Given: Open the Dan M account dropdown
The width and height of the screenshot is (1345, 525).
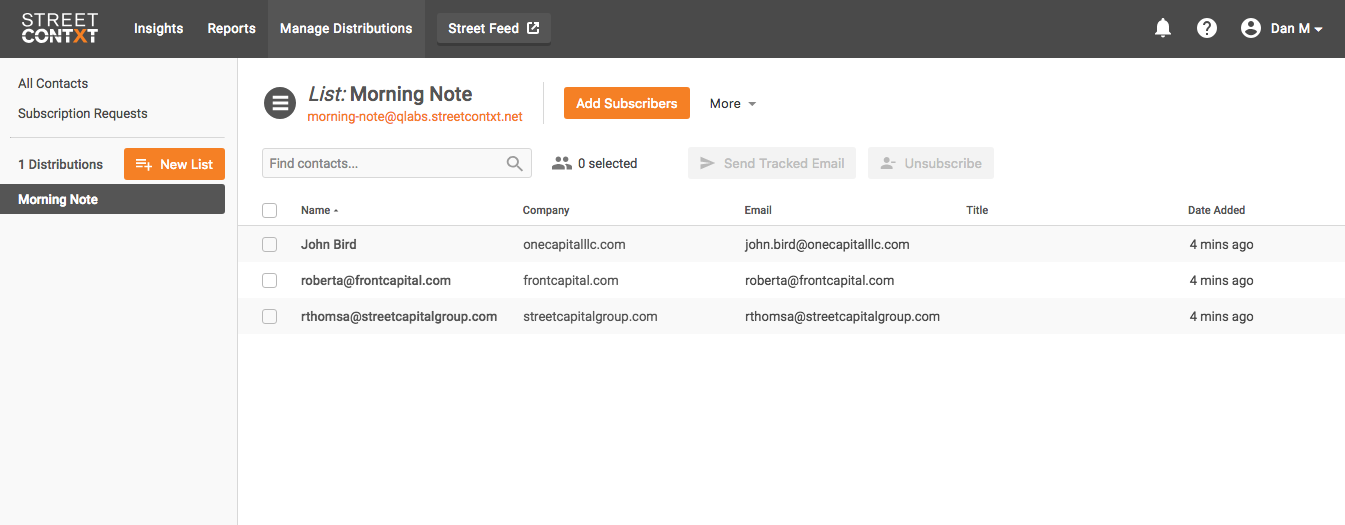Looking at the screenshot, I should pyautogui.click(x=1296, y=29).
